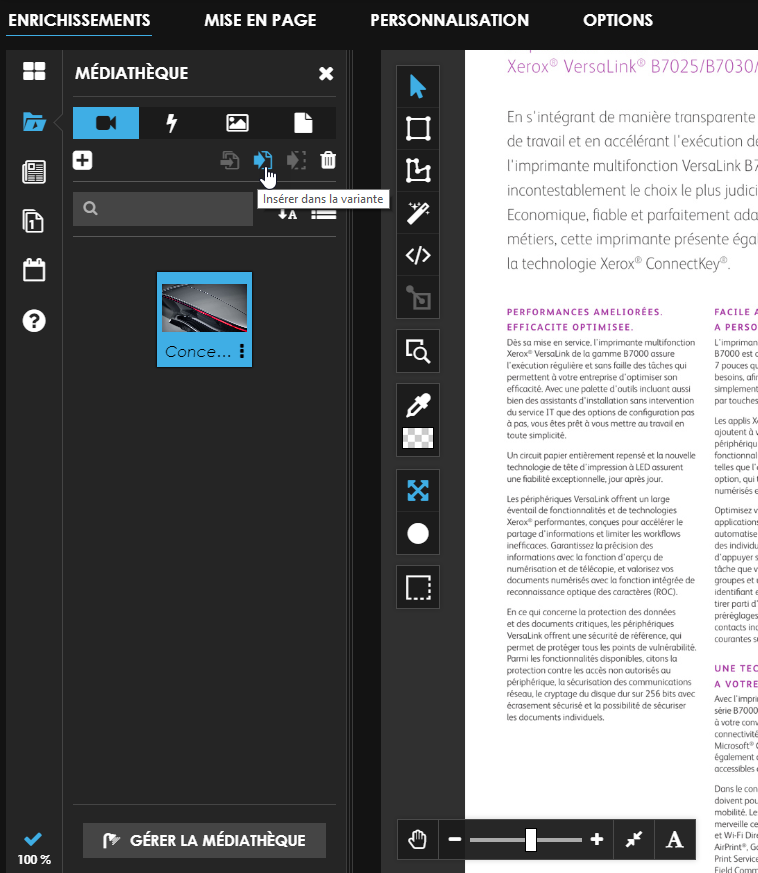
Task: Select the dashed selection frame tool
Action: tap(418, 587)
